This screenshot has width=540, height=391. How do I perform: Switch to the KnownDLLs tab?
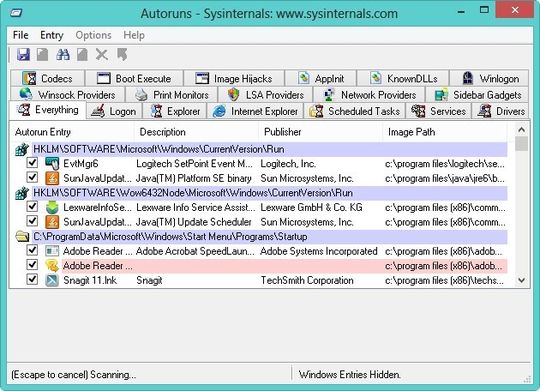point(403,78)
